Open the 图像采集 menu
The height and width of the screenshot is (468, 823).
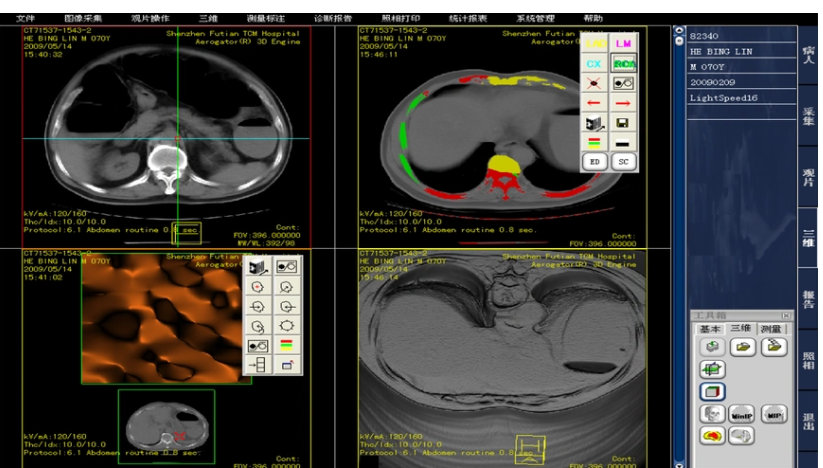pyautogui.click(x=83, y=18)
